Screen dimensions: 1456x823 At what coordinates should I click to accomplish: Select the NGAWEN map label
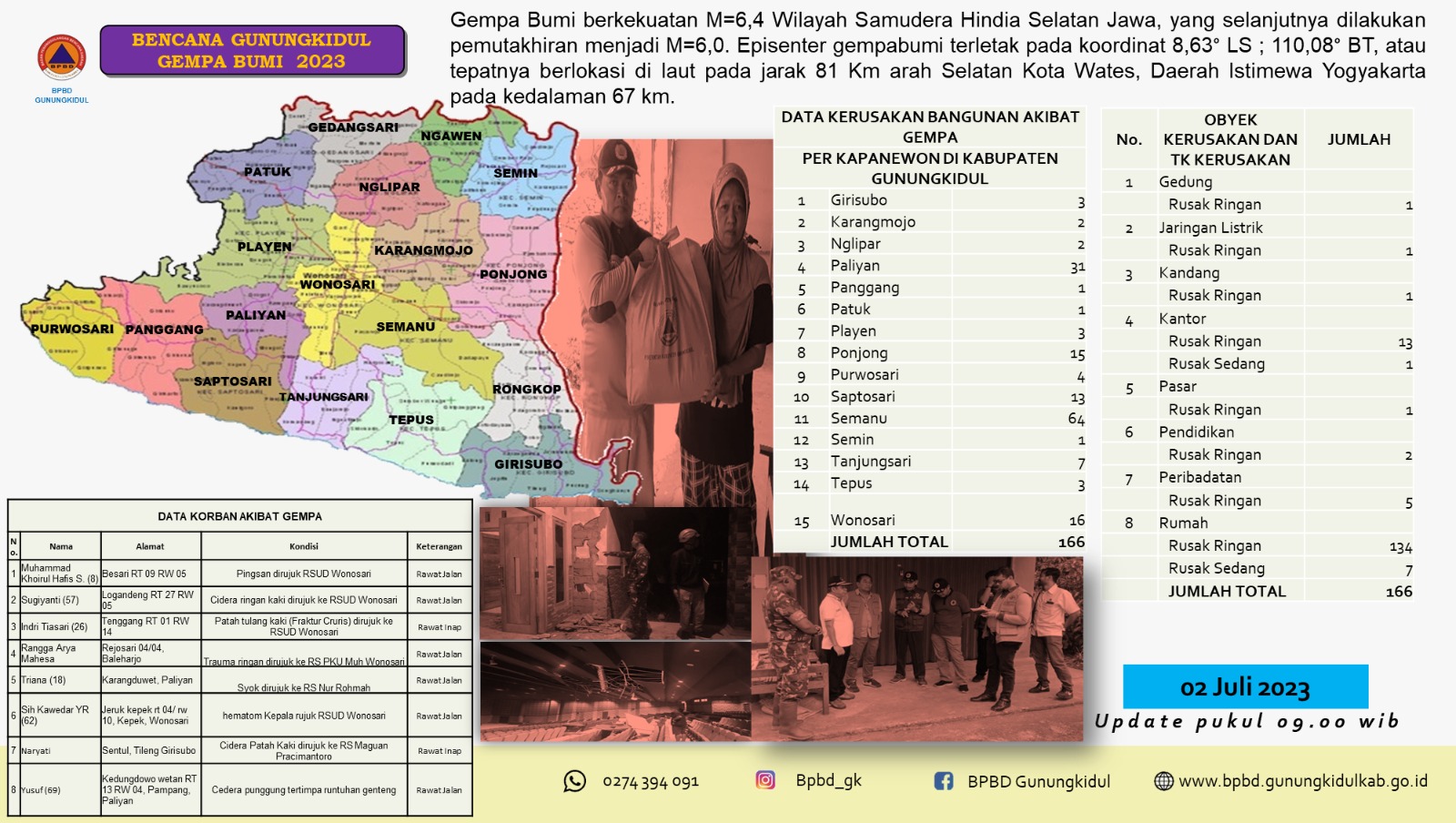tap(451, 136)
